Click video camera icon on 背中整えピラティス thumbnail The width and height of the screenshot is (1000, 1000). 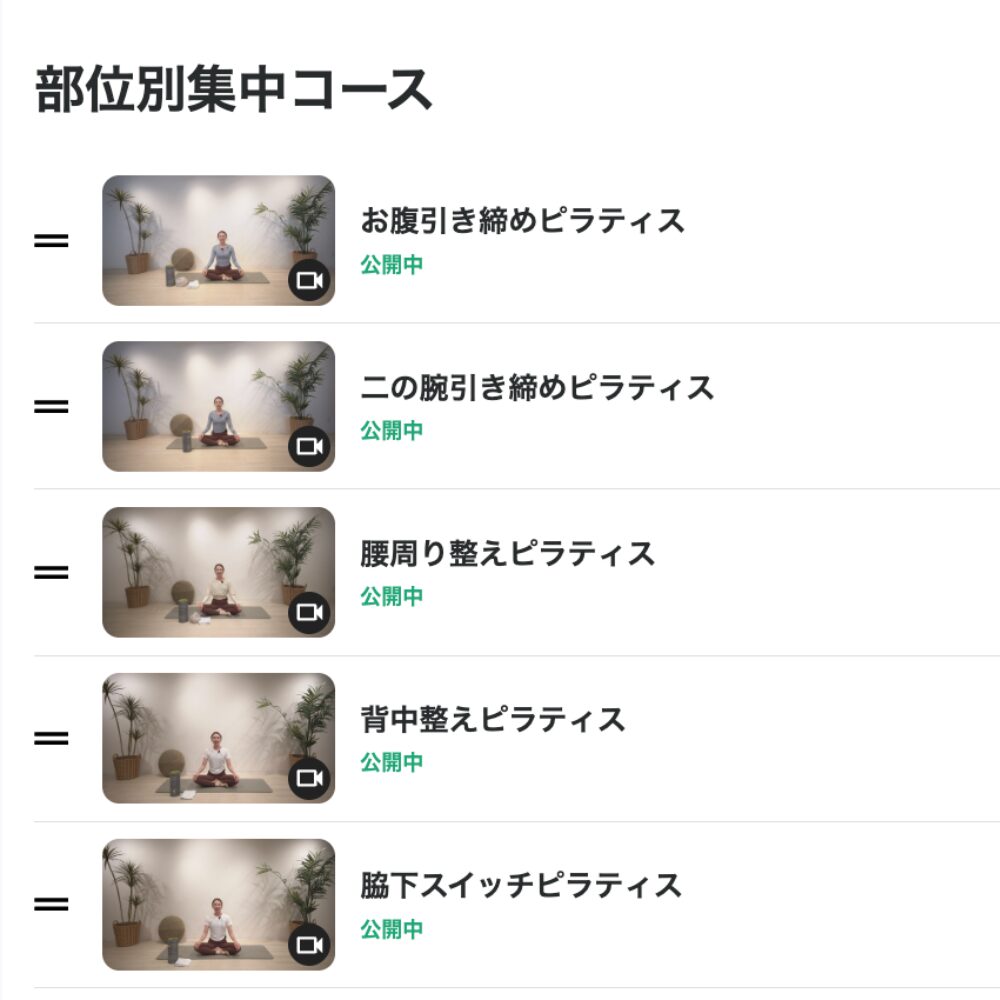click(310, 778)
